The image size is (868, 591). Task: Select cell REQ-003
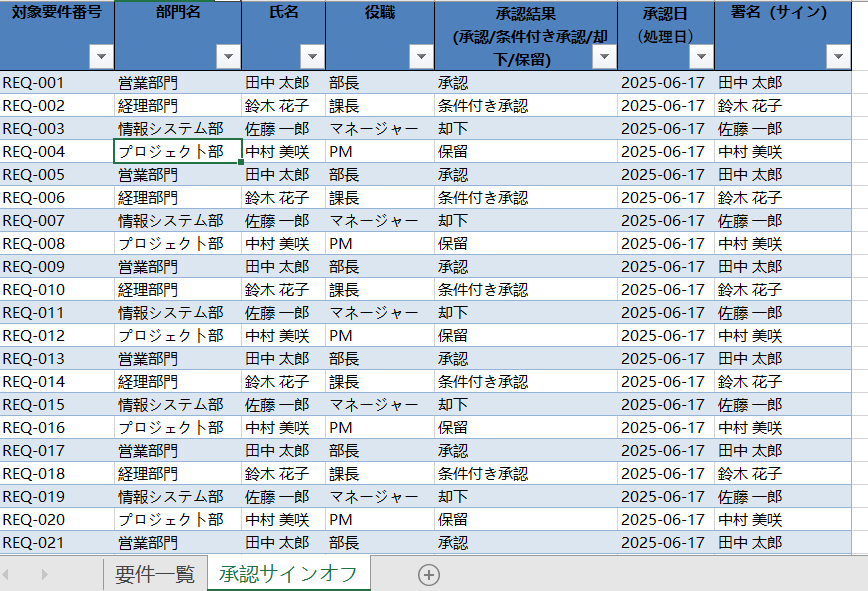pyautogui.click(x=57, y=128)
